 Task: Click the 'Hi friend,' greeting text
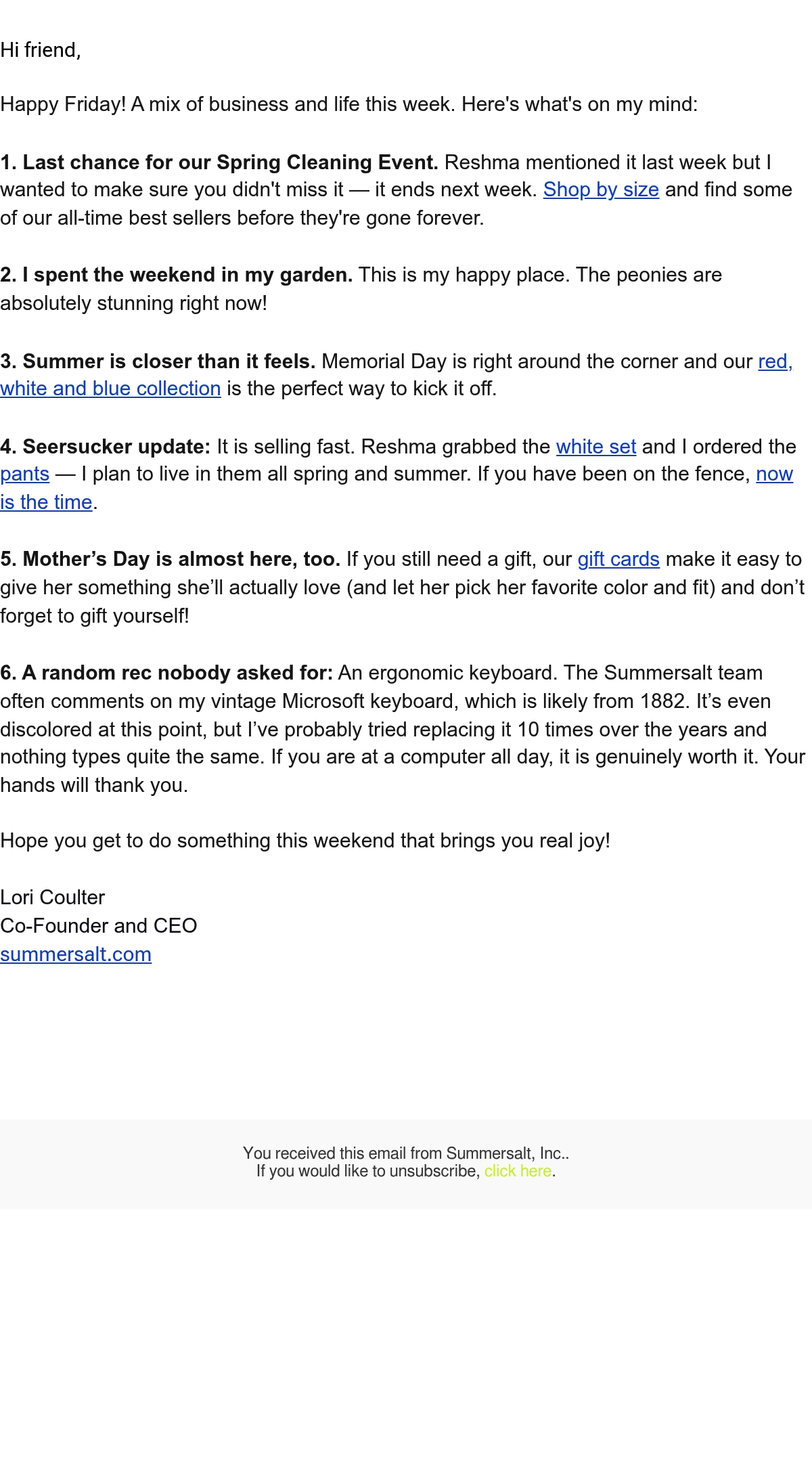tap(41, 51)
